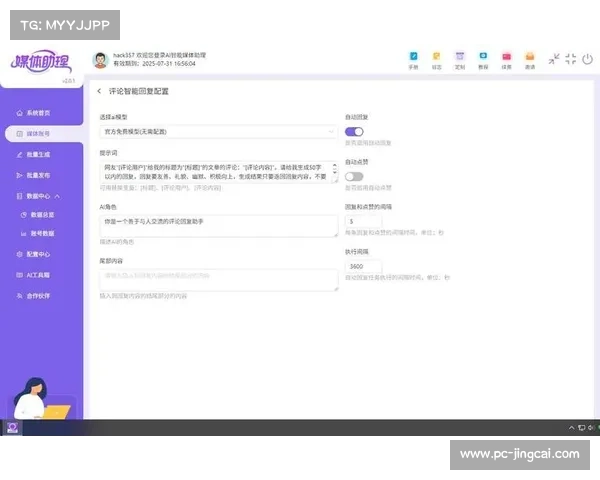Click the 续费 renewal icon
Screen dimensions: 600x480
click(x=507, y=60)
